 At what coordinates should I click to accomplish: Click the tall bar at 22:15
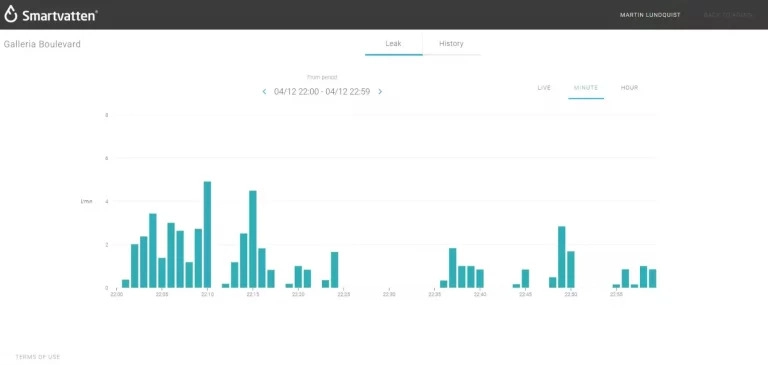point(253,239)
